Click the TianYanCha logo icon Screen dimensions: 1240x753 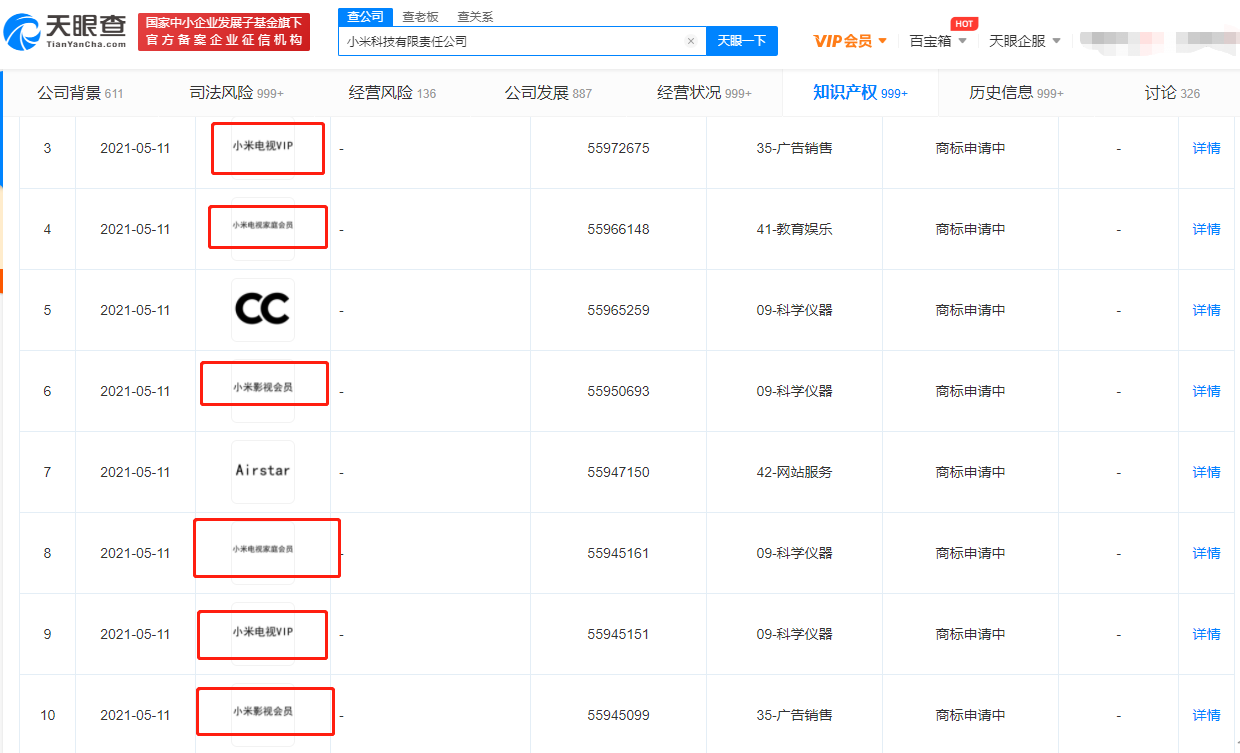point(22,32)
